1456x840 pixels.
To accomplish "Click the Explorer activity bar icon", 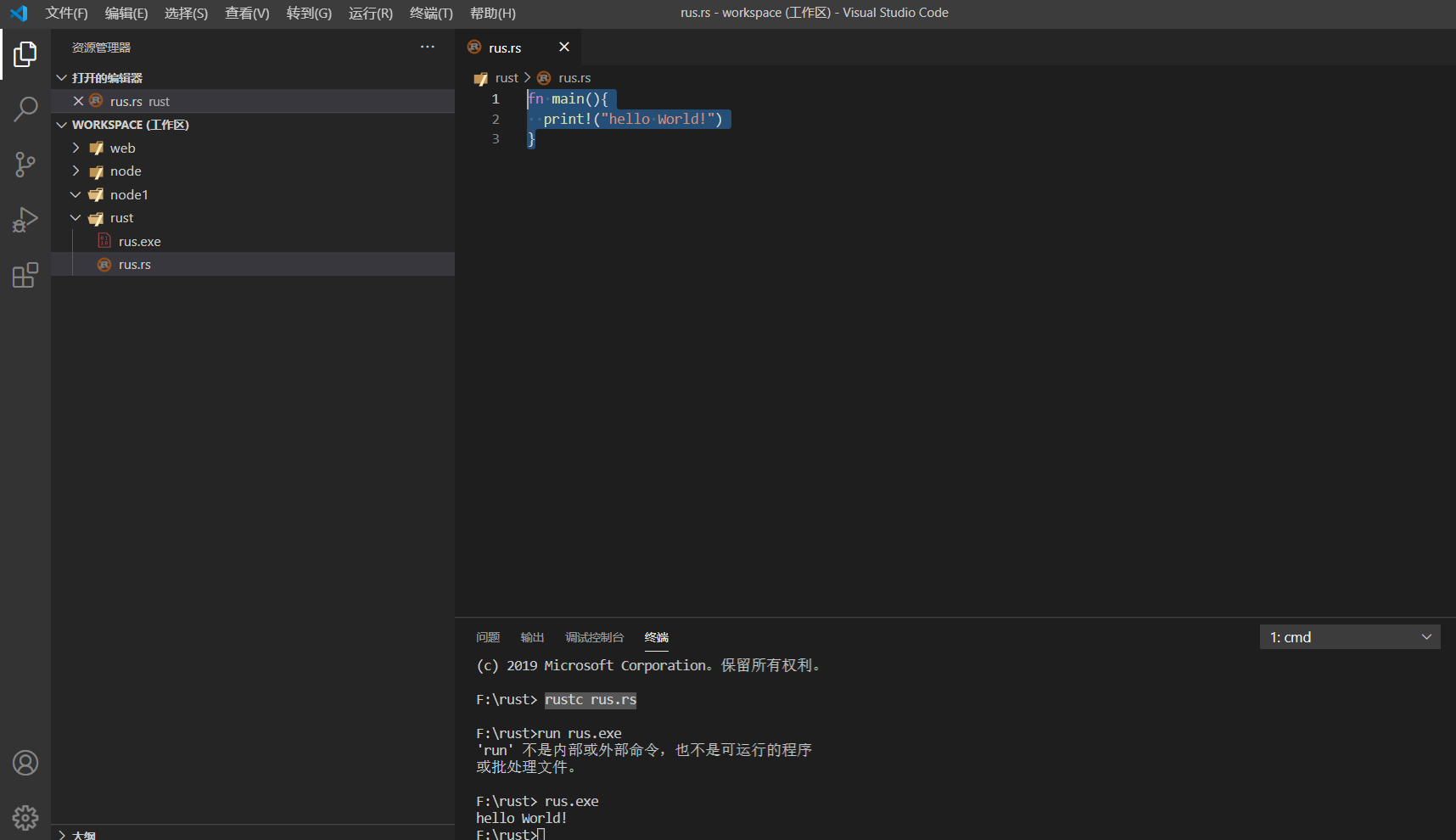I will coord(25,53).
